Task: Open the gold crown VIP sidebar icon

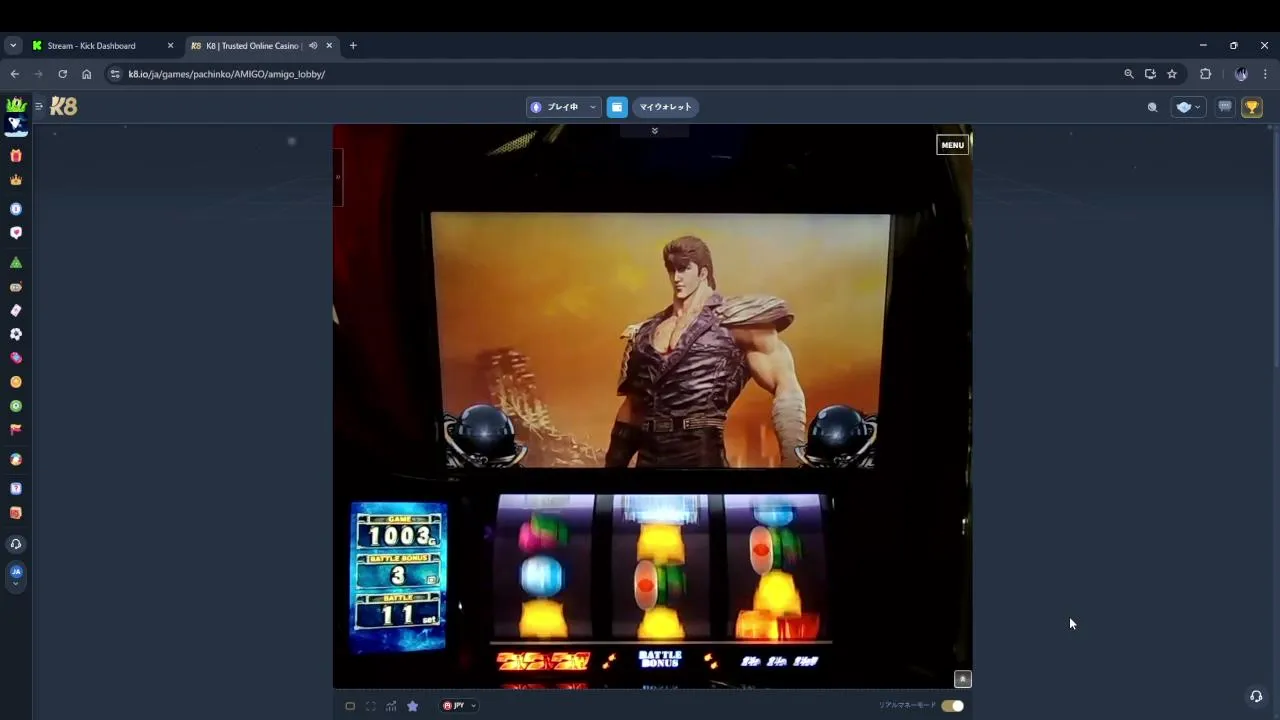Action: point(15,180)
